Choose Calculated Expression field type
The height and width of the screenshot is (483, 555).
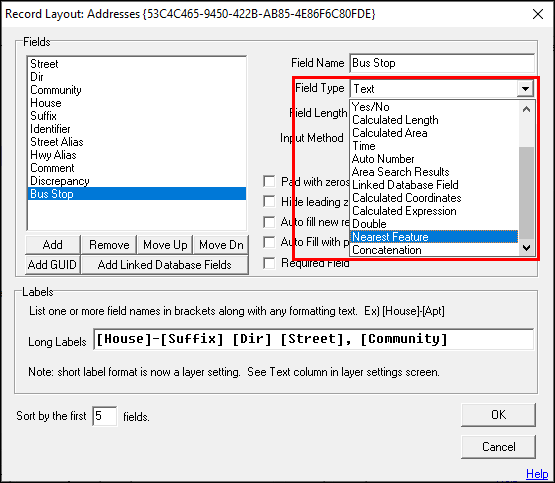pyautogui.click(x=434, y=211)
